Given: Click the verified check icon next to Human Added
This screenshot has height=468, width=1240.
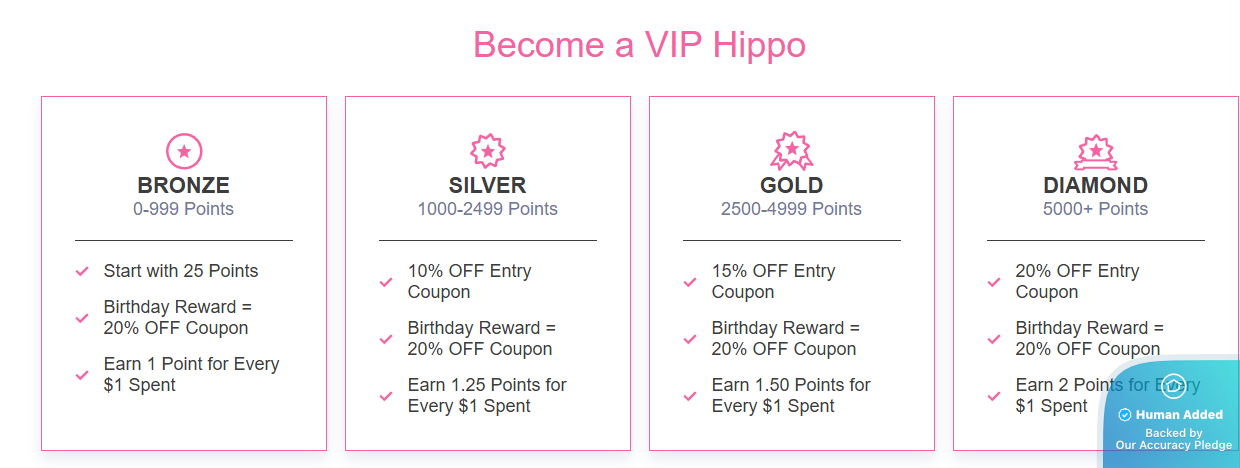Looking at the screenshot, I should (1125, 414).
